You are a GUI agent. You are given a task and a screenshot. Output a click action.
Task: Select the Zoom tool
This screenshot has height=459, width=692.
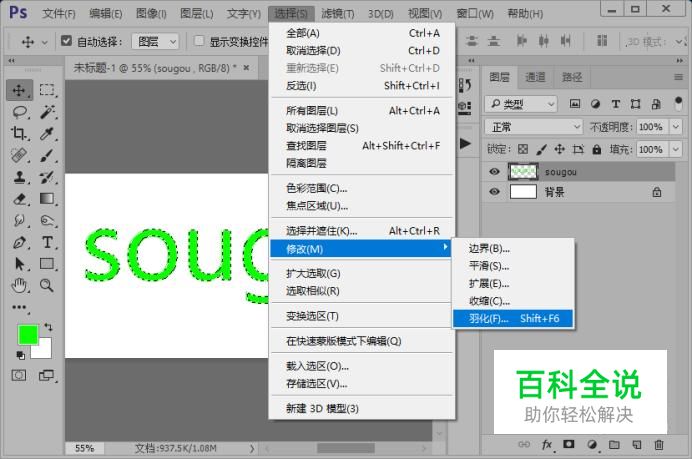tap(47, 286)
